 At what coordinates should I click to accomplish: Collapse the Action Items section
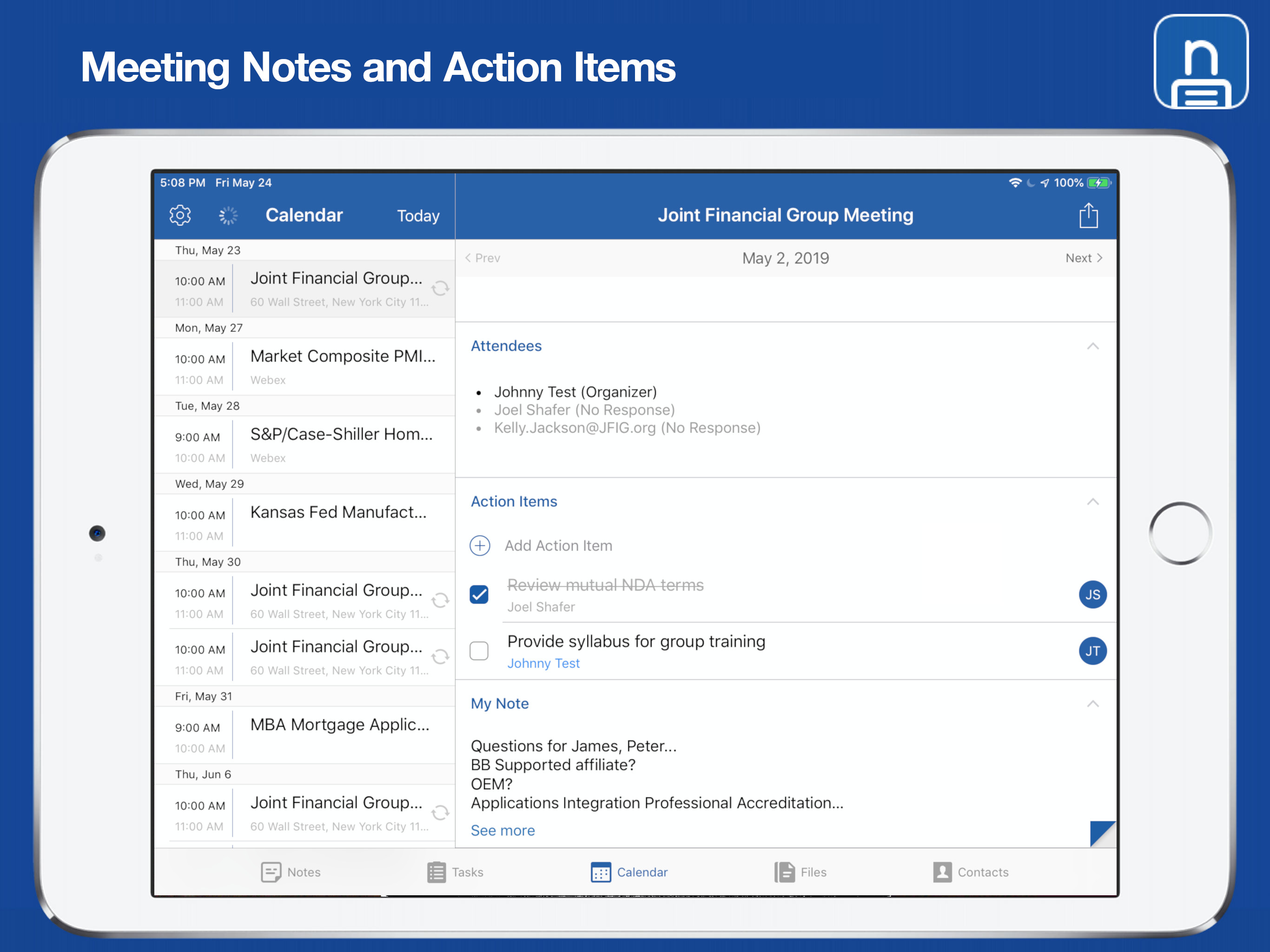(x=1092, y=502)
